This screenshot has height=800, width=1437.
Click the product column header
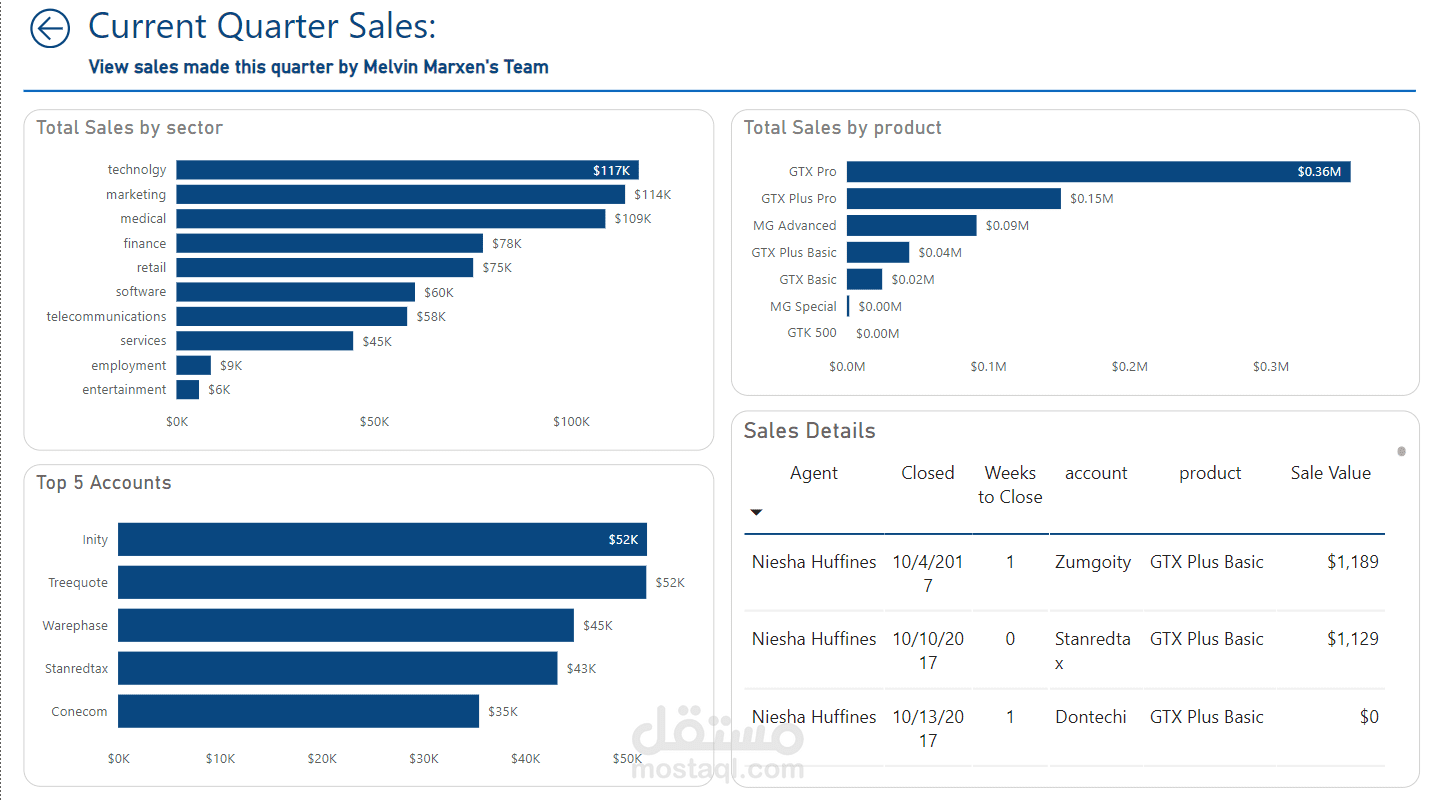(1210, 473)
